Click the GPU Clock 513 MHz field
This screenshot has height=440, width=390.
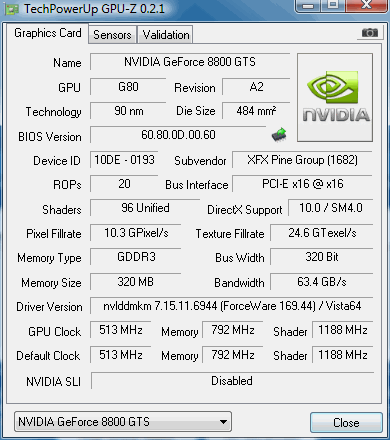click(121, 330)
